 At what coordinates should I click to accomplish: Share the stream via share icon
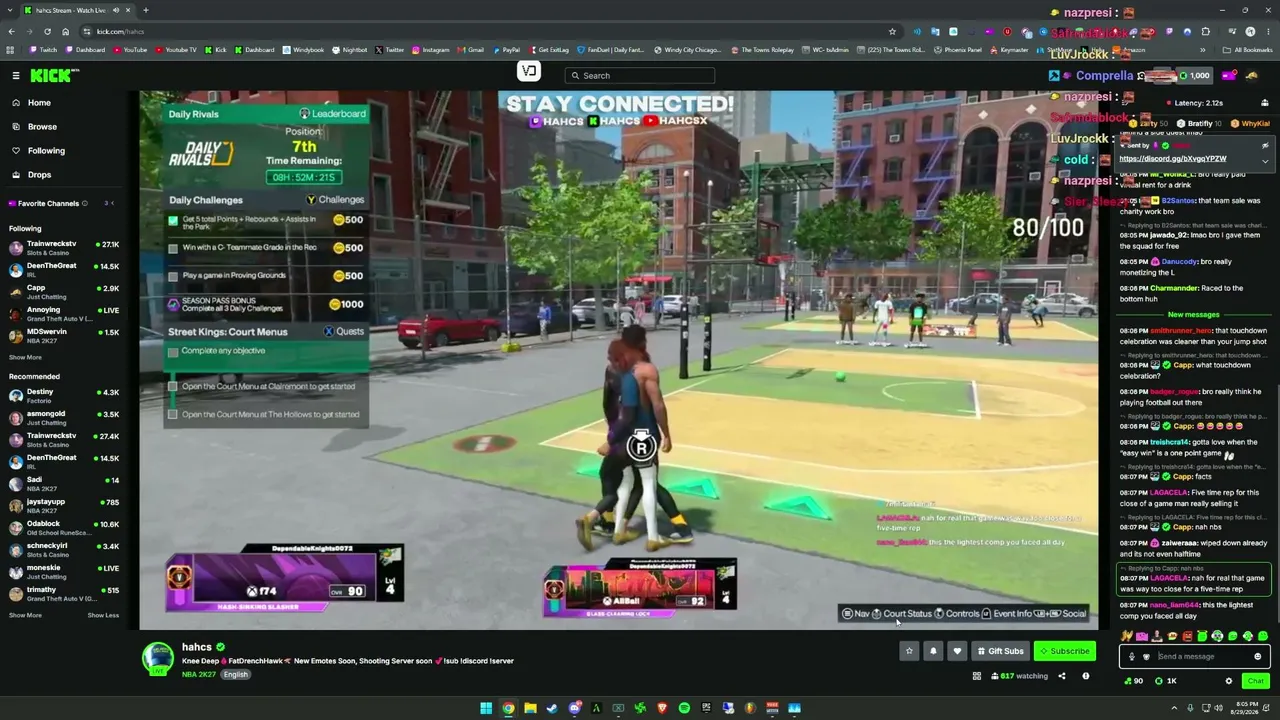pyautogui.click(x=1062, y=676)
